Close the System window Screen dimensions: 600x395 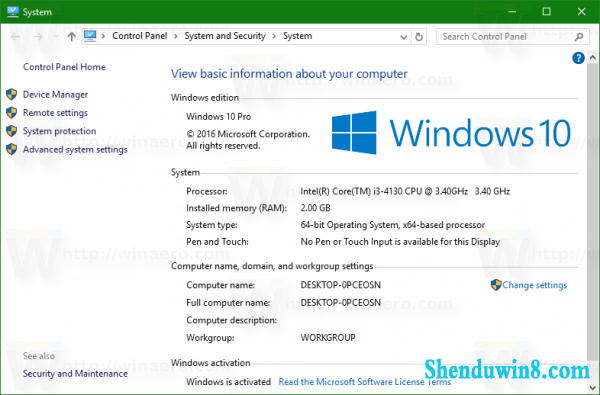point(582,12)
